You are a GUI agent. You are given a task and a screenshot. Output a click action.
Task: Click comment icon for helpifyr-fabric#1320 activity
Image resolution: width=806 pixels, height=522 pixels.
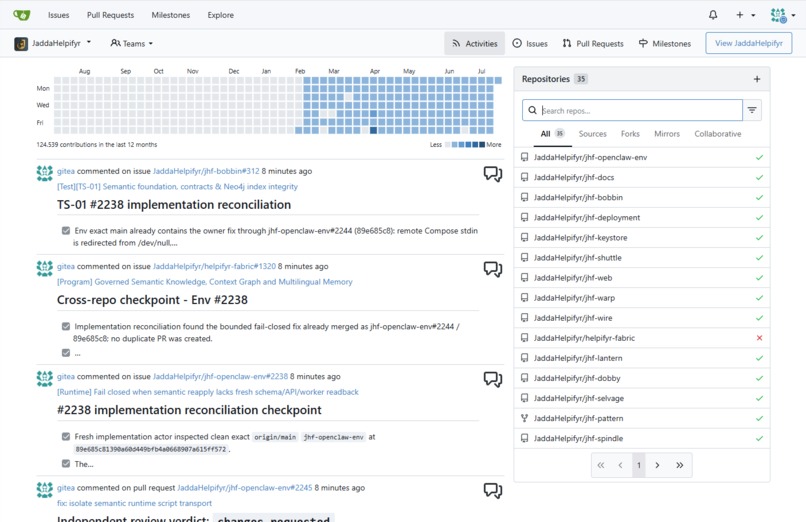click(492, 269)
